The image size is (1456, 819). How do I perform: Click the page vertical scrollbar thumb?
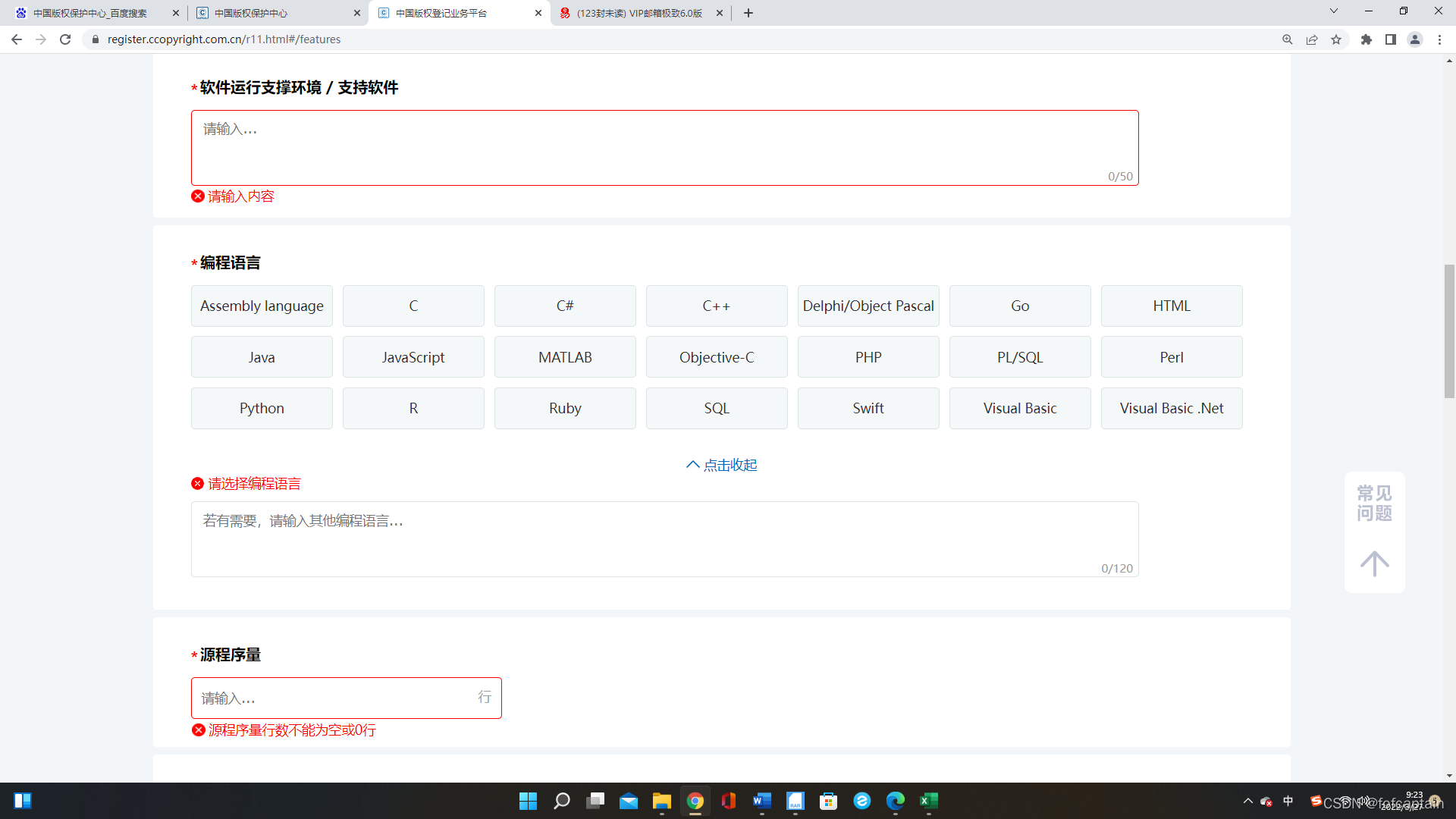(1449, 331)
